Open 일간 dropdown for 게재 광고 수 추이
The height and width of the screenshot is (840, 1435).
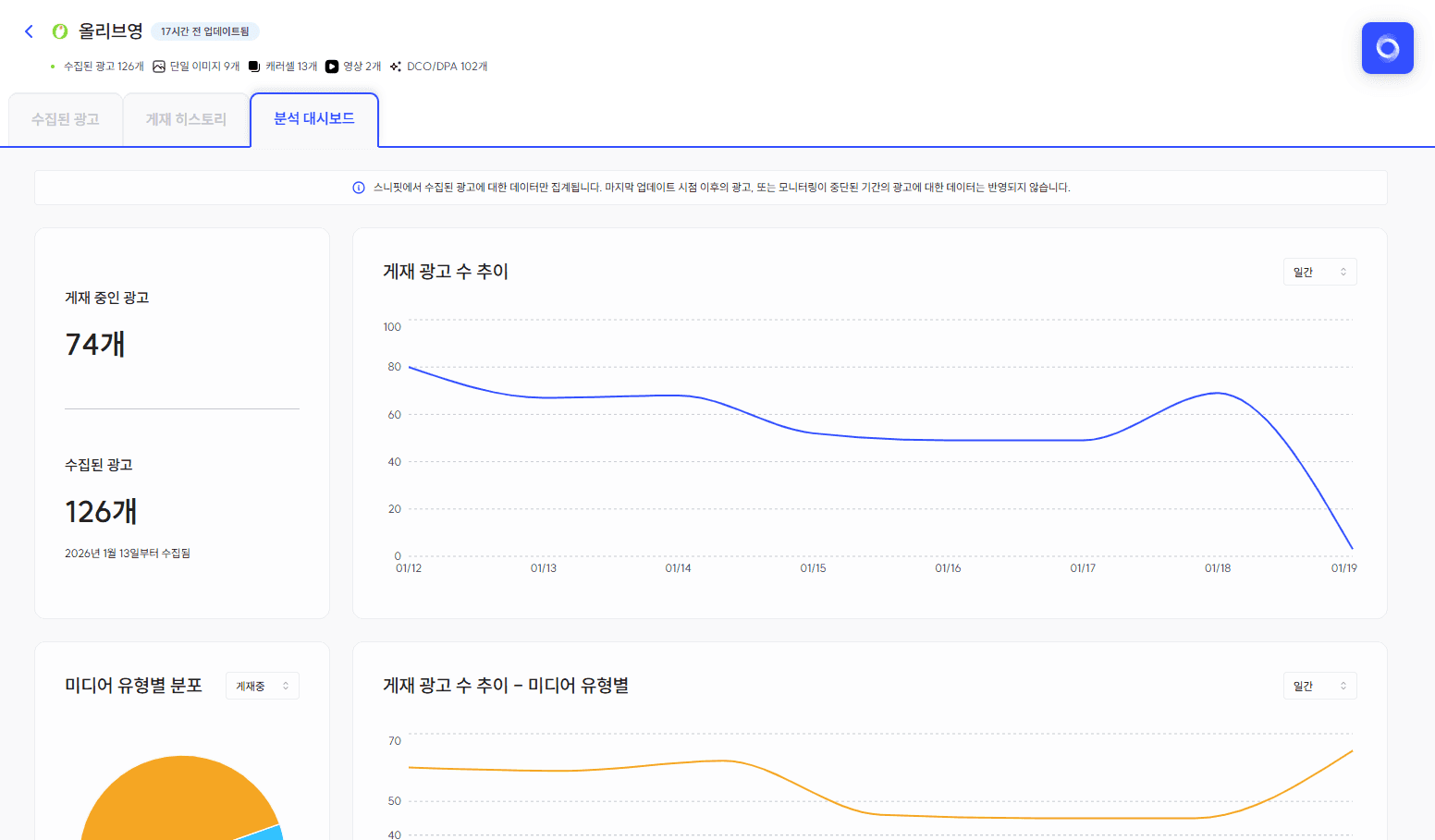1320,272
